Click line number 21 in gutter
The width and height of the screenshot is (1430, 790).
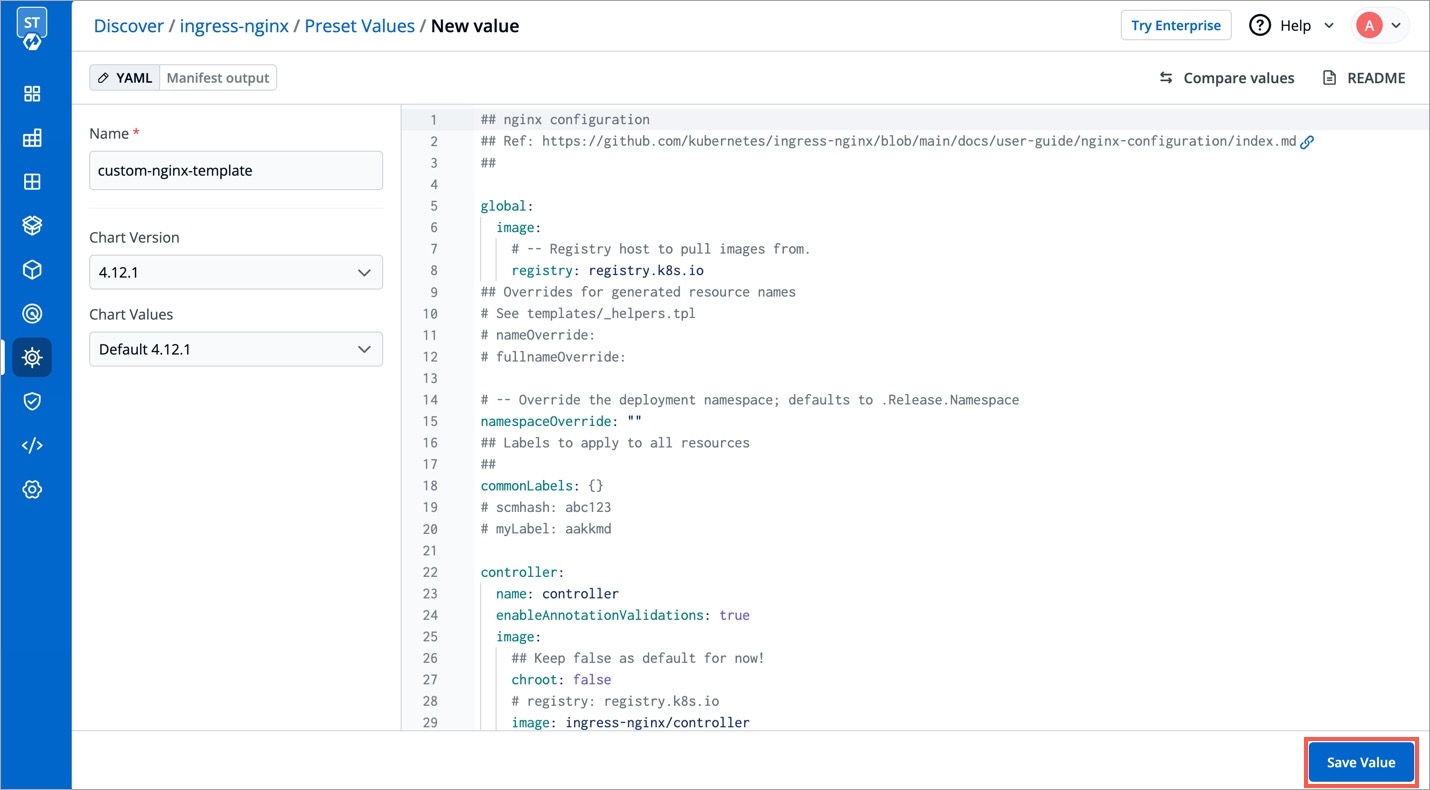(430, 550)
